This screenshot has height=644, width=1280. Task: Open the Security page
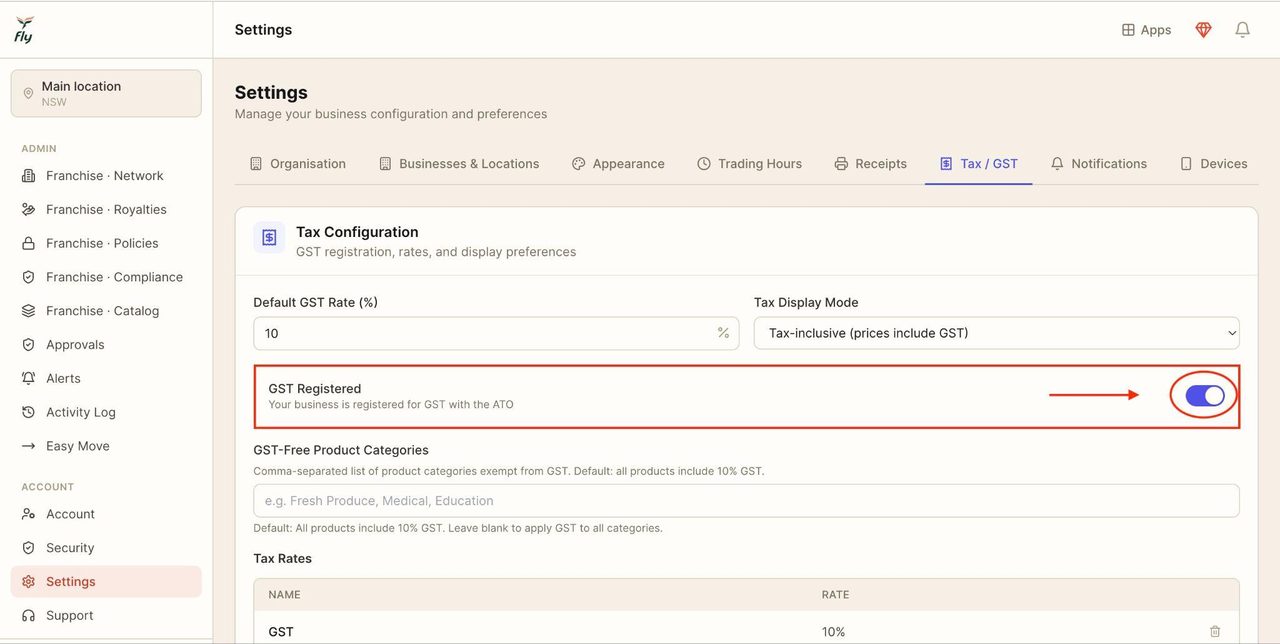106,548
